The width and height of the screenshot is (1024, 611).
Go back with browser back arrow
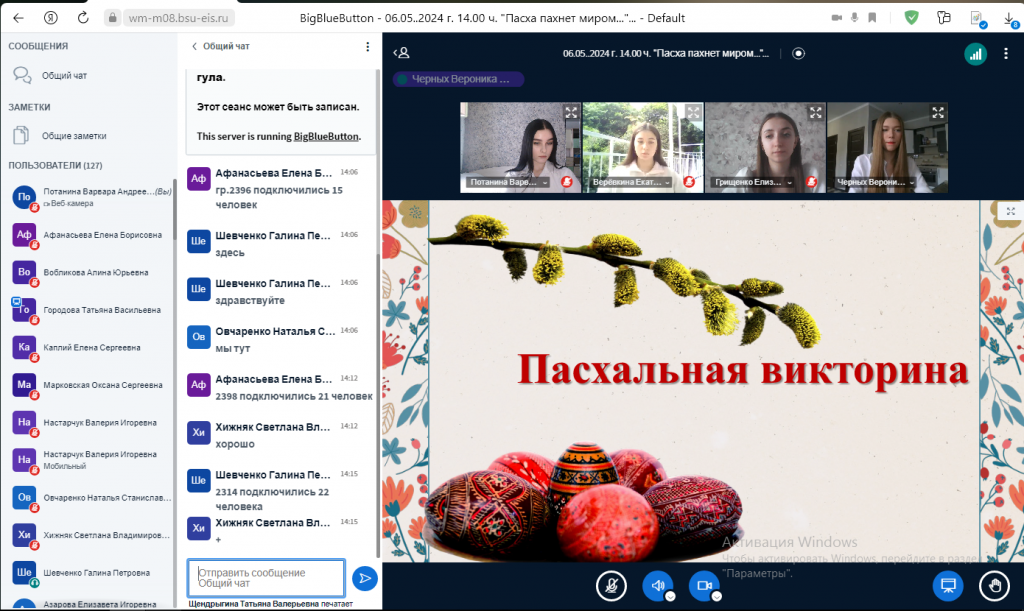pos(18,18)
